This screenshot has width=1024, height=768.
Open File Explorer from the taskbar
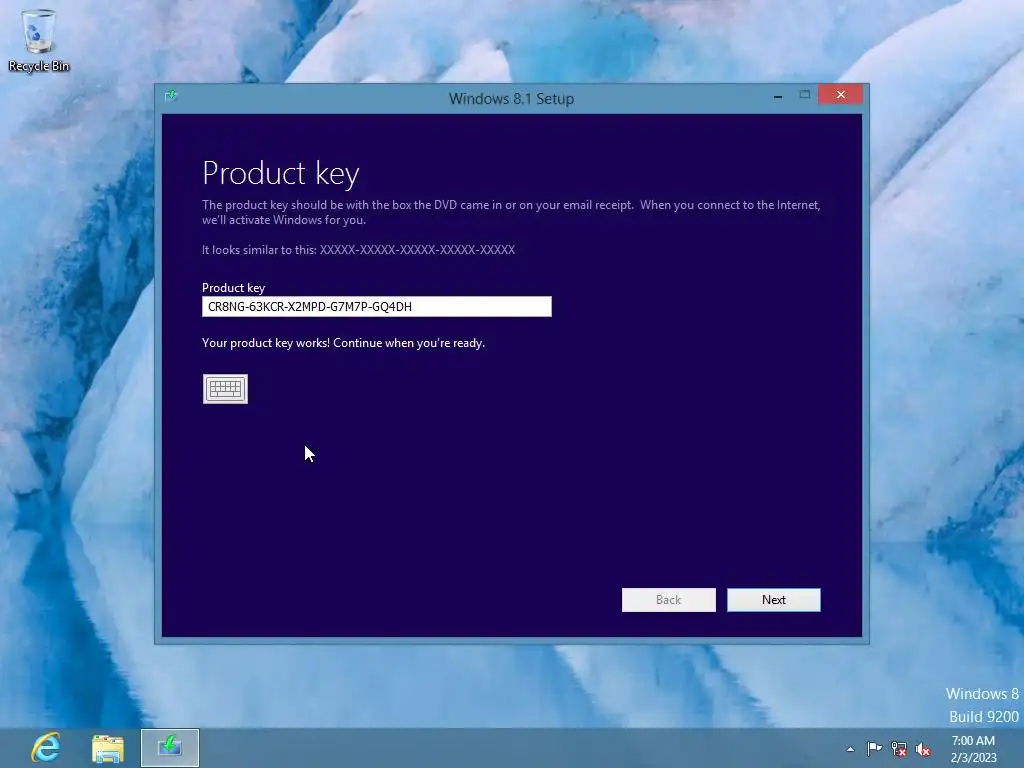pyautogui.click(x=108, y=748)
